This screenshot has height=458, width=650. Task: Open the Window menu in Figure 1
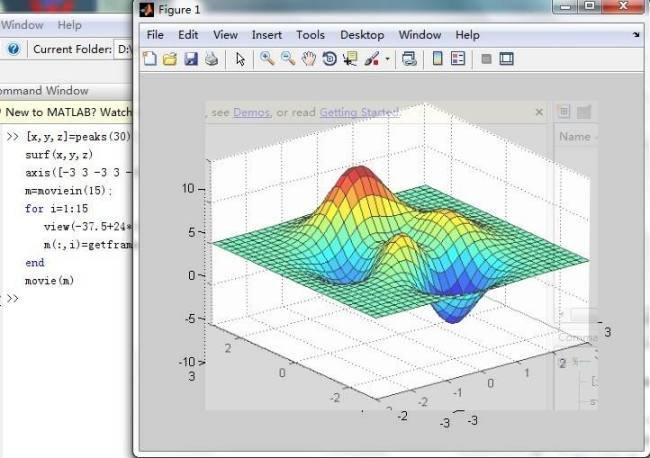420,35
